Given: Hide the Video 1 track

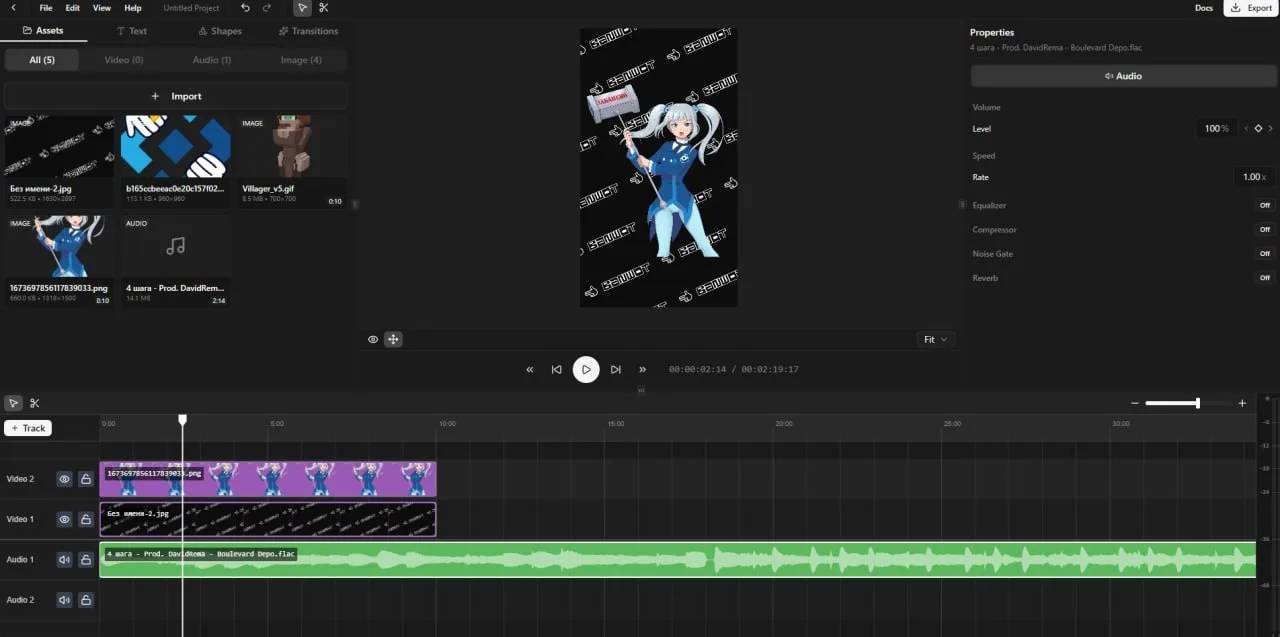Looking at the screenshot, I should (x=64, y=519).
